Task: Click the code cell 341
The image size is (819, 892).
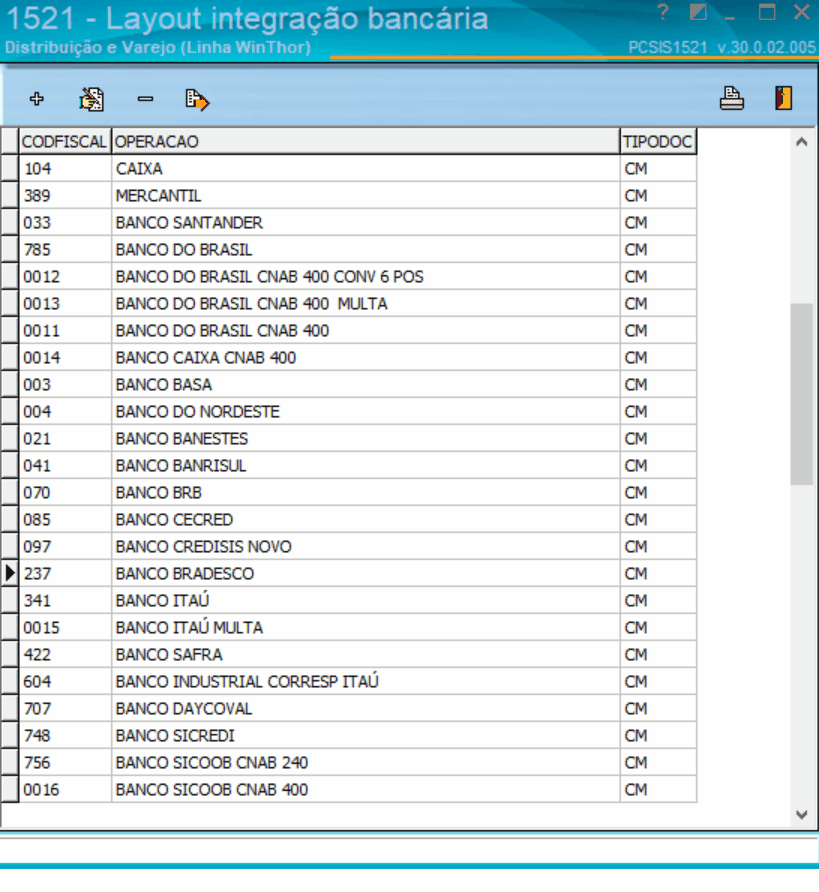Action: 65,601
